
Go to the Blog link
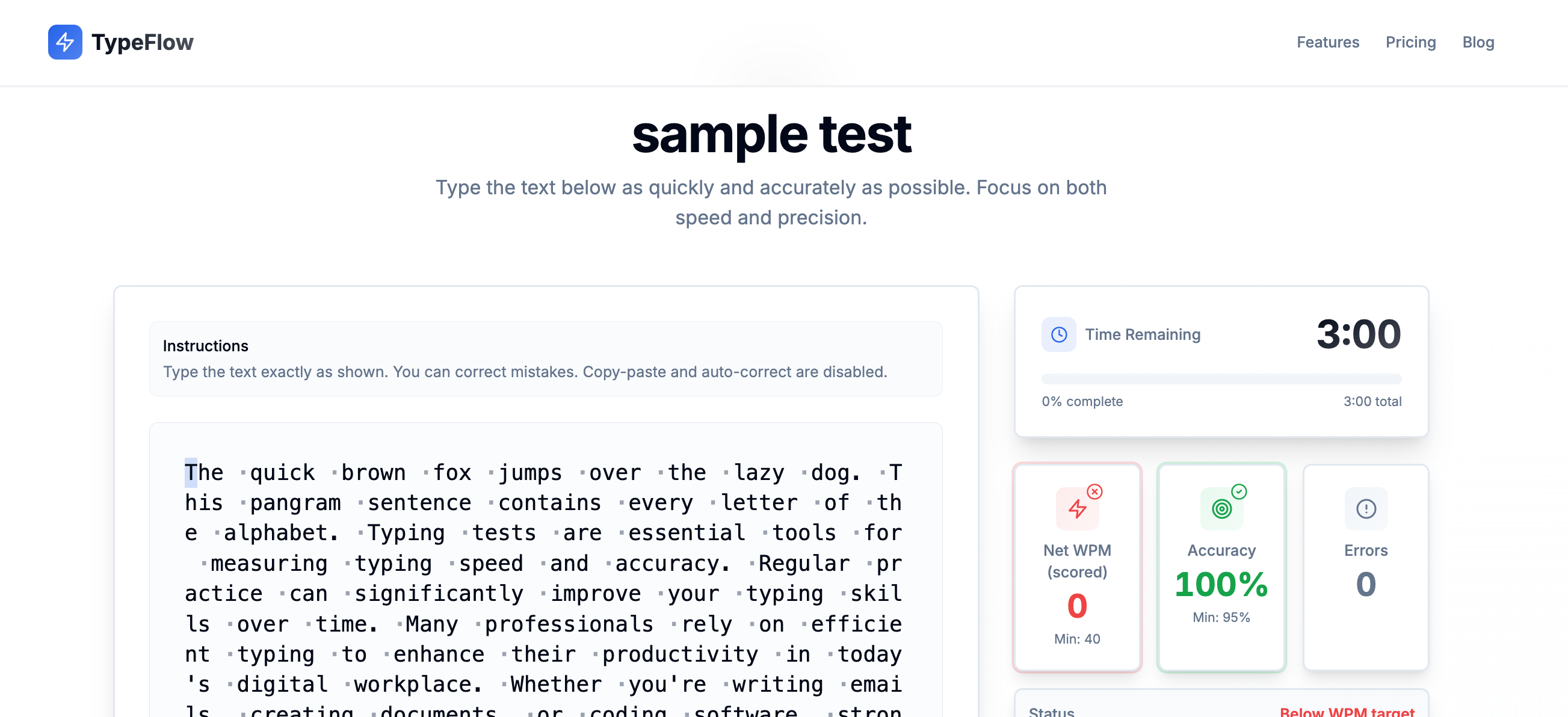1477,42
